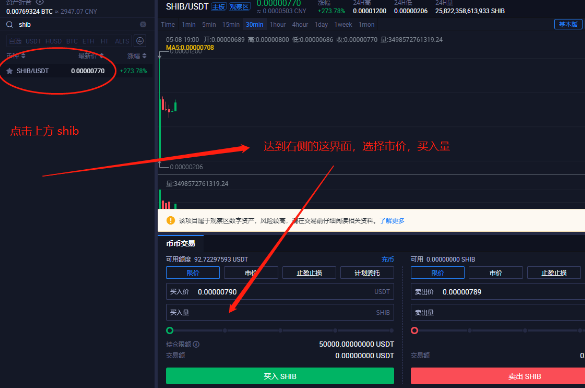
Task: Select 市价 order type for buying
Action: 251,273
